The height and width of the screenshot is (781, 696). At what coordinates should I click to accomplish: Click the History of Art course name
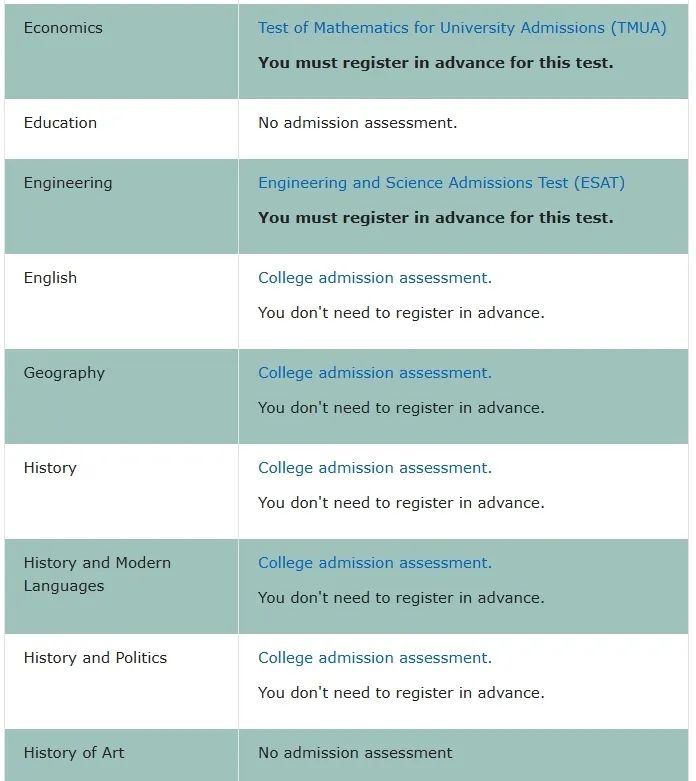74,753
